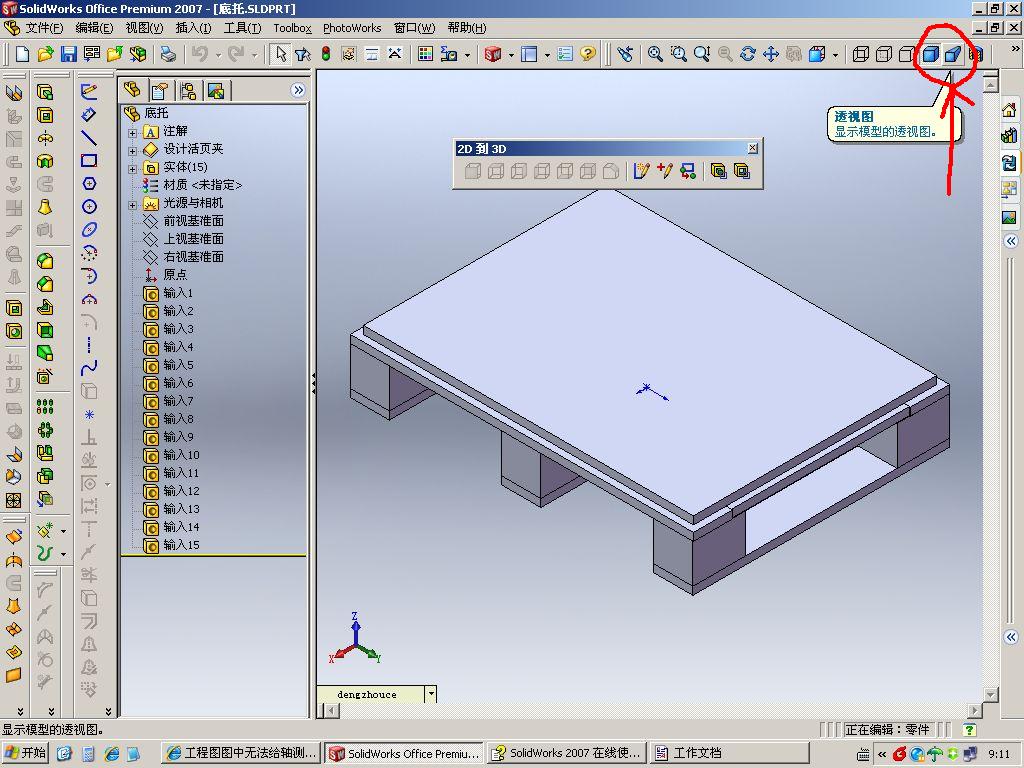The width and height of the screenshot is (1024, 768).
Task: Open the dengzhouce view dropdown arrow
Action: (x=431, y=694)
